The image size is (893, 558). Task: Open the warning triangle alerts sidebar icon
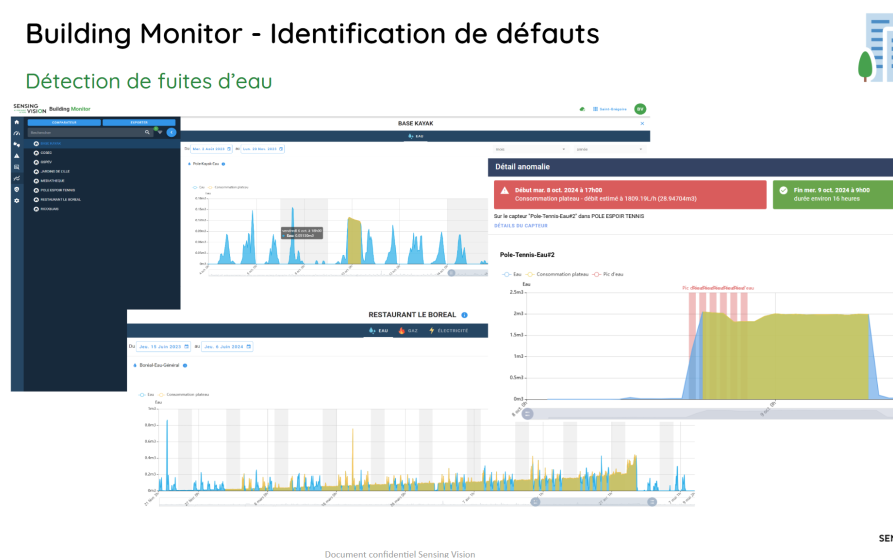(x=17, y=155)
